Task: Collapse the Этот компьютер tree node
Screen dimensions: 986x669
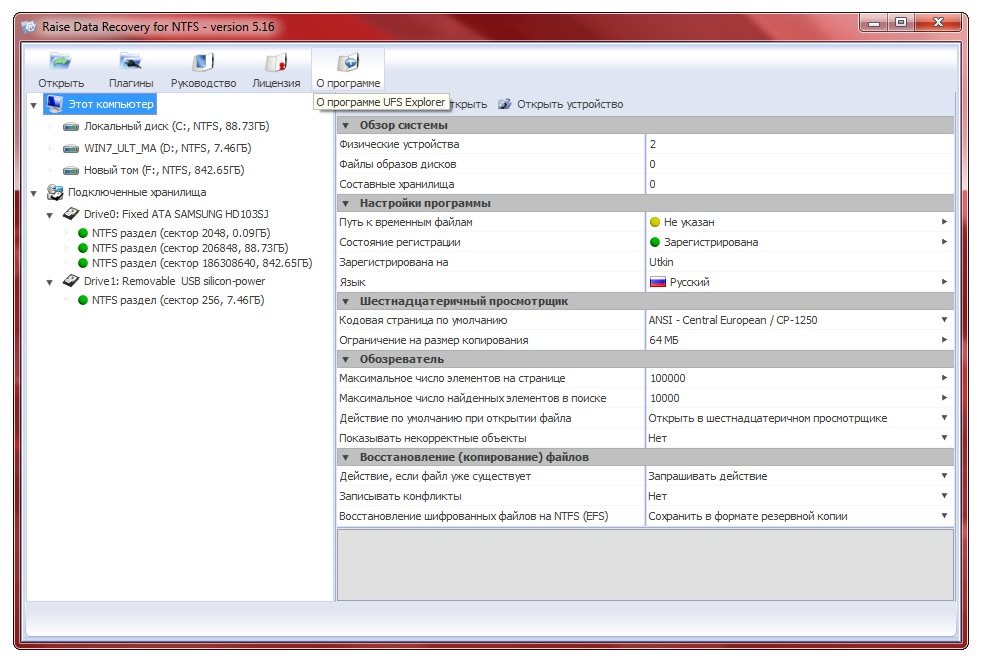Action: [34, 105]
